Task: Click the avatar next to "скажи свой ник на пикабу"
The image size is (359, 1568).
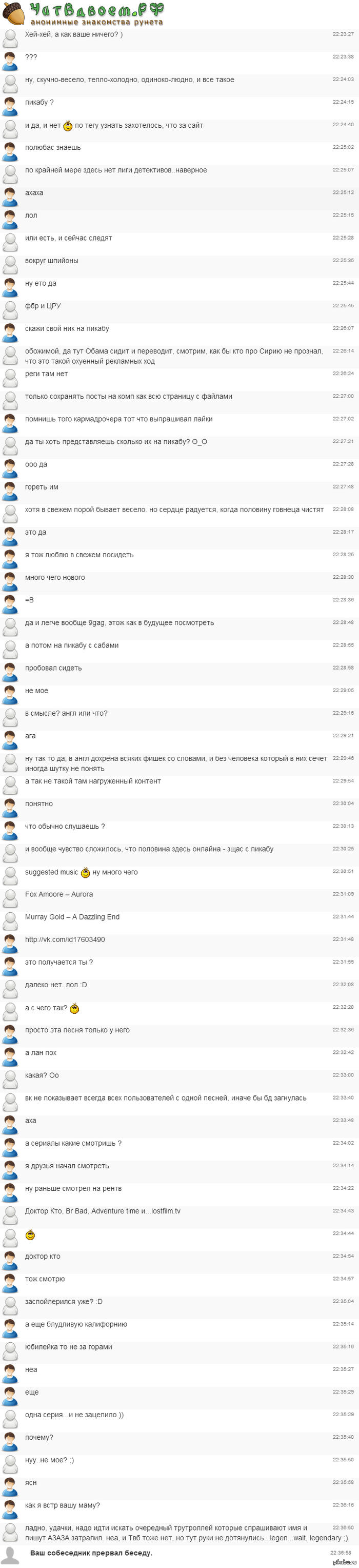Action: [x=10, y=332]
